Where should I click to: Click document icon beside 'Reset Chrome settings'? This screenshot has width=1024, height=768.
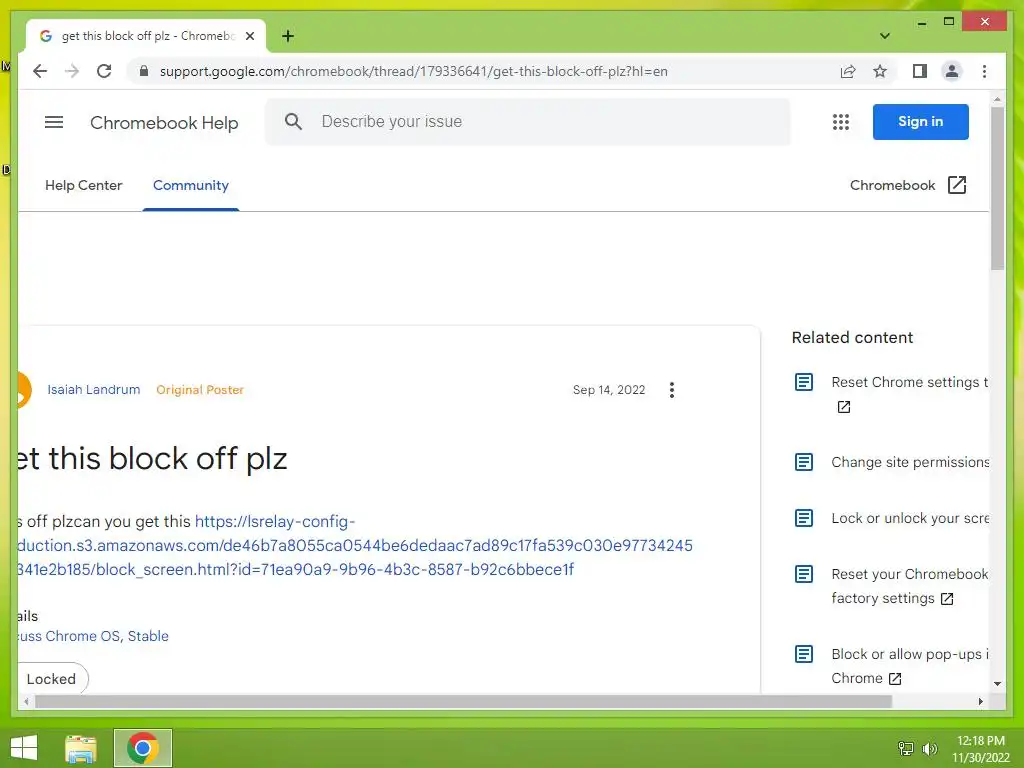804,382
